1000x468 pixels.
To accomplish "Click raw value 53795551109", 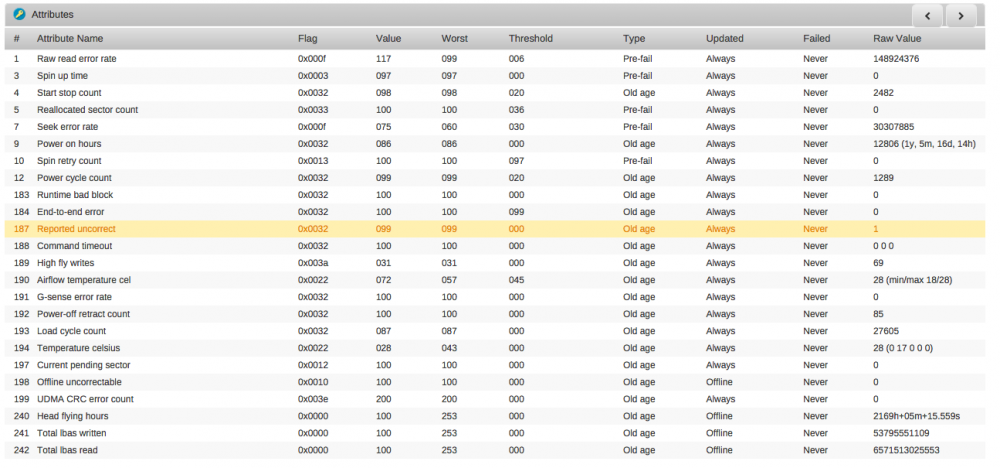I will [901, 433].
